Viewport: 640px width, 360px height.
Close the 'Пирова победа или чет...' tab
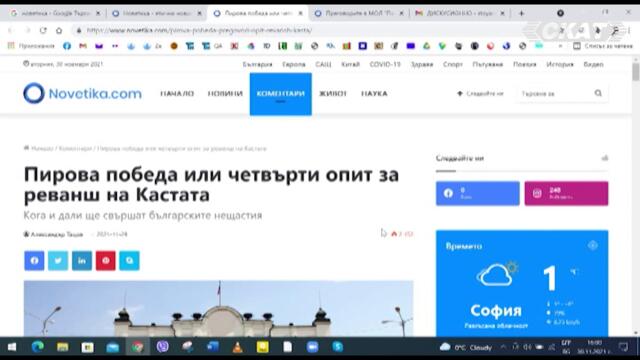click(300, 13)
